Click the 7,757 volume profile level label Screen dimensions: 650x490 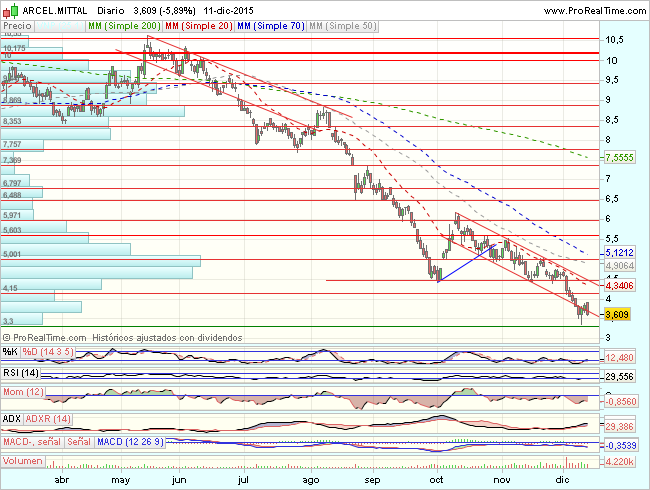pyautogui.click(x=12, y=144)
